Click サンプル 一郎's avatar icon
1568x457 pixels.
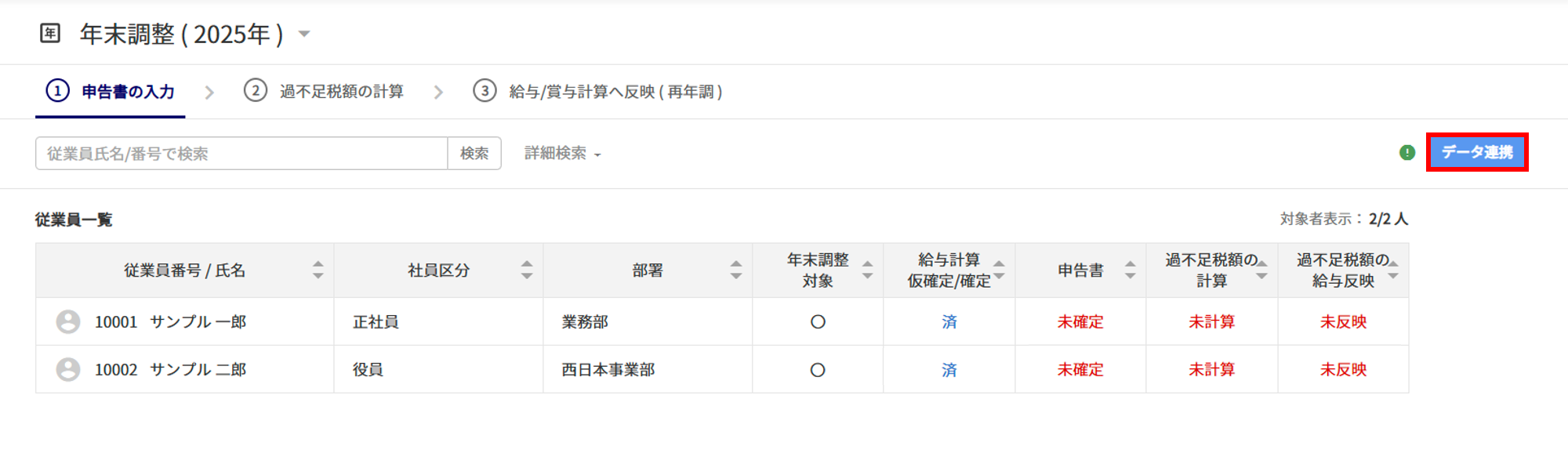point(68,321)
